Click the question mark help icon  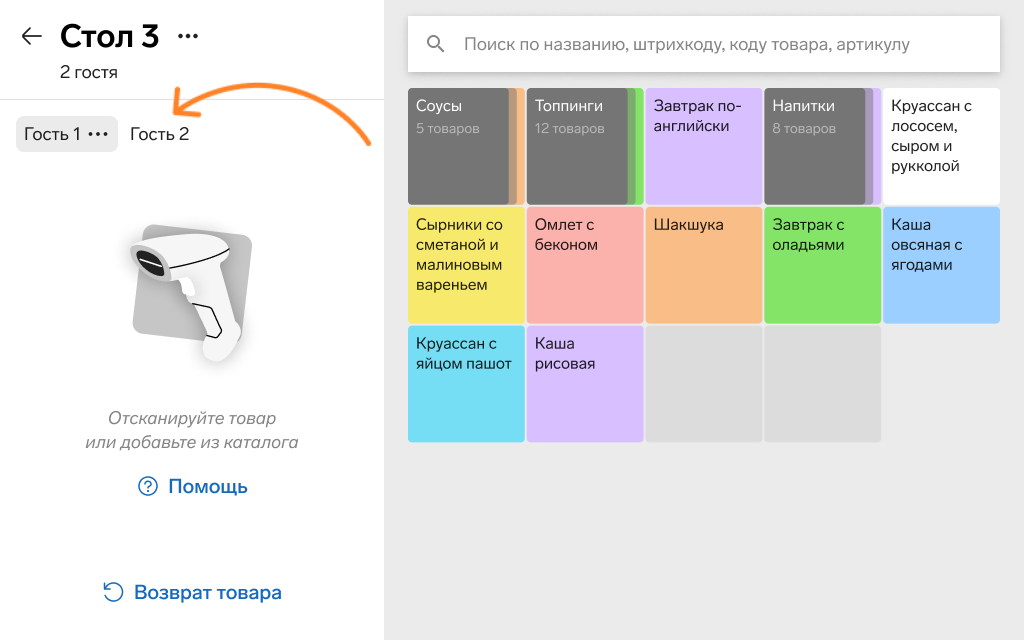point(148,487)
